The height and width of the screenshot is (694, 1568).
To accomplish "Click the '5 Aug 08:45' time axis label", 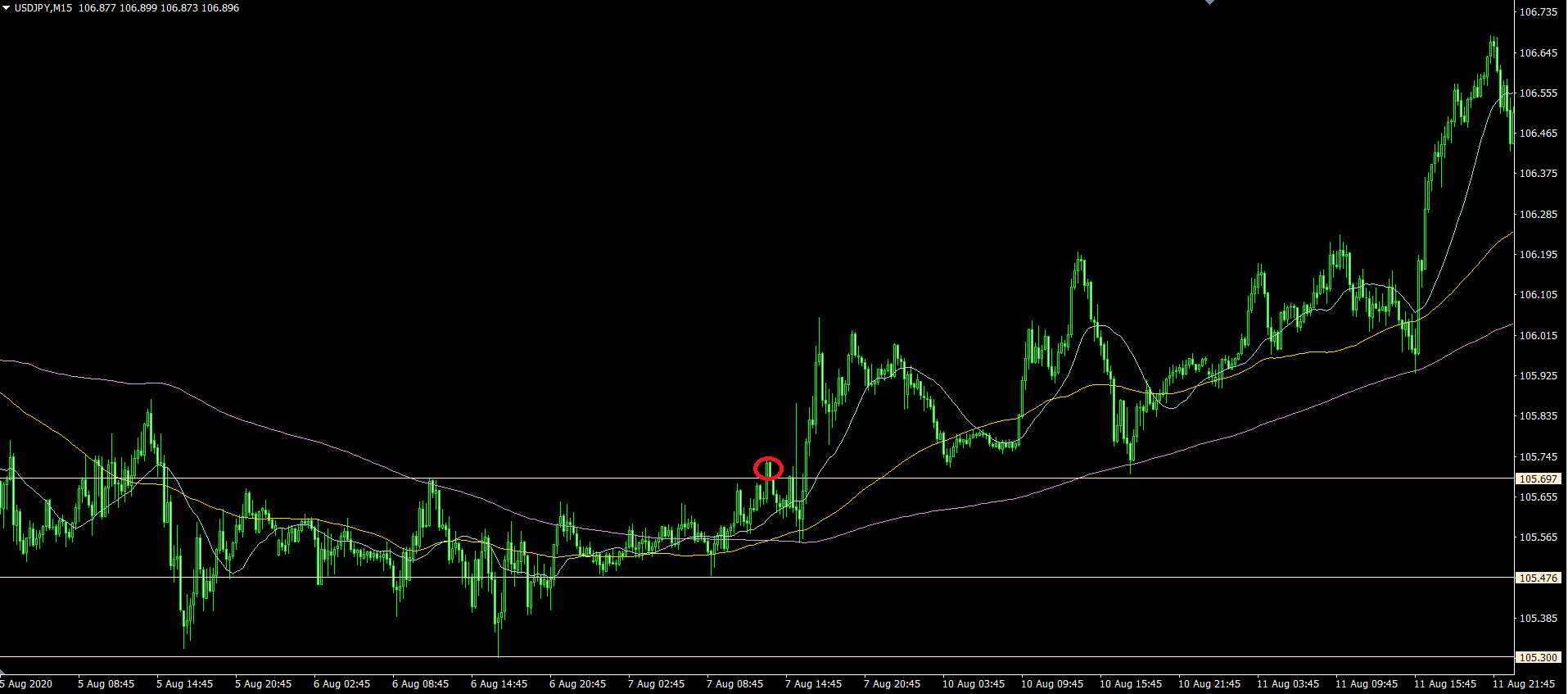I will pyautogui.click(x=106, y=684).
